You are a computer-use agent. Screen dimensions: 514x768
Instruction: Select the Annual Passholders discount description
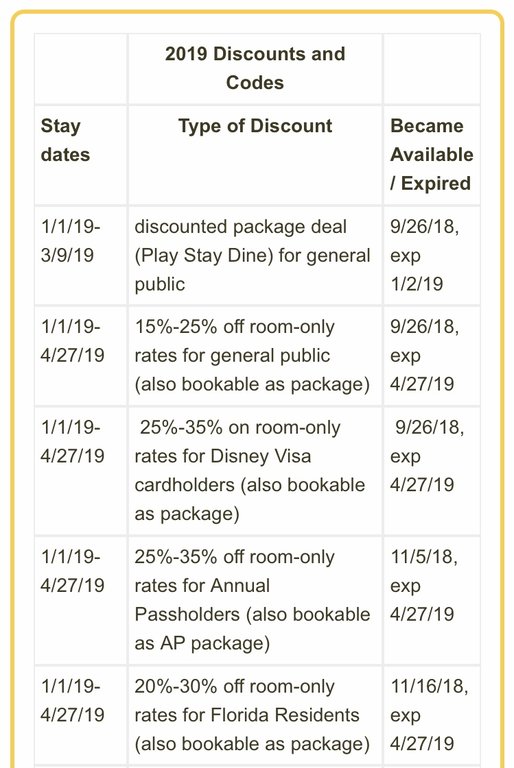[252, 600]
